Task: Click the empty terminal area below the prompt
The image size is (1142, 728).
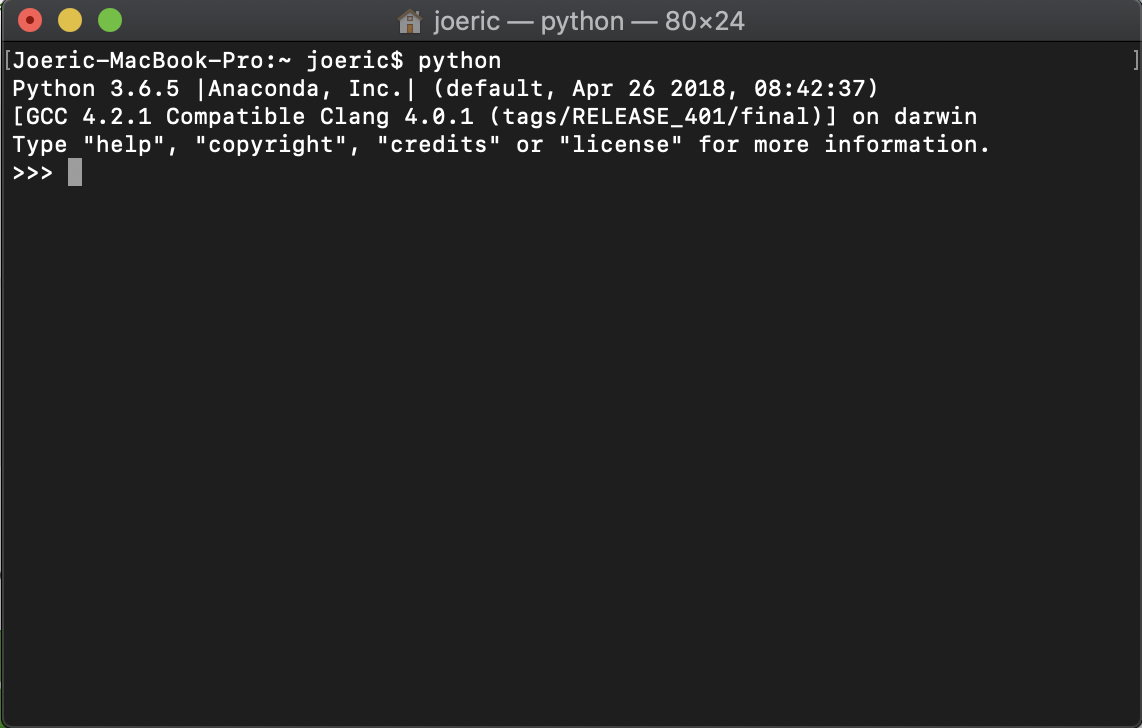Action: (x=571, y=451)
